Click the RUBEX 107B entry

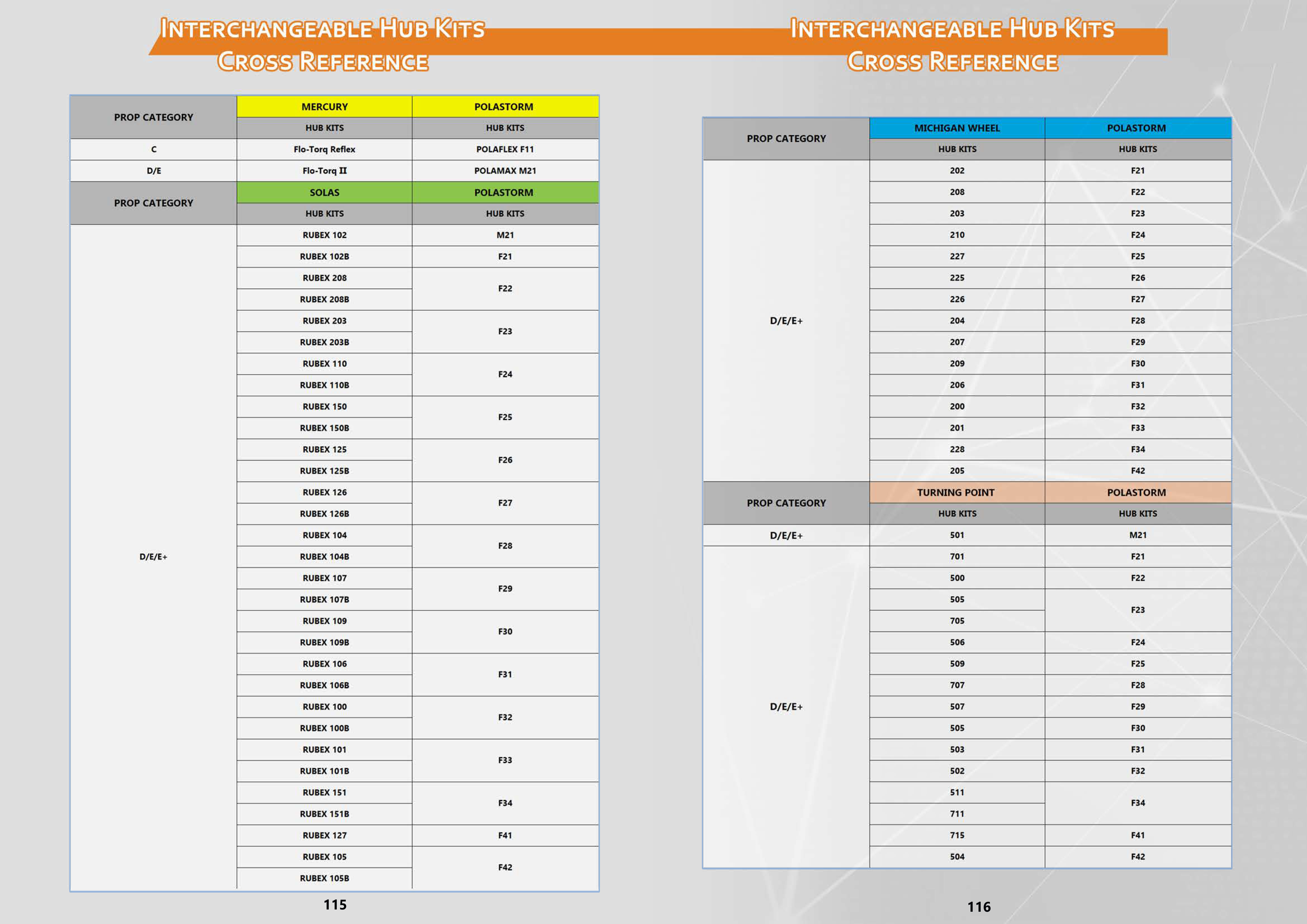[x=325, y=600]
